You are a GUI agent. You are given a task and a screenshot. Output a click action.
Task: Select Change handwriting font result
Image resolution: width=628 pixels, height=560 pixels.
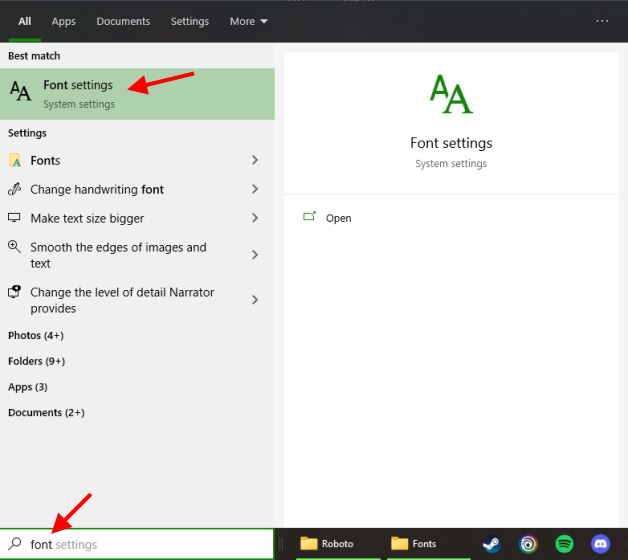click(137, 189)
